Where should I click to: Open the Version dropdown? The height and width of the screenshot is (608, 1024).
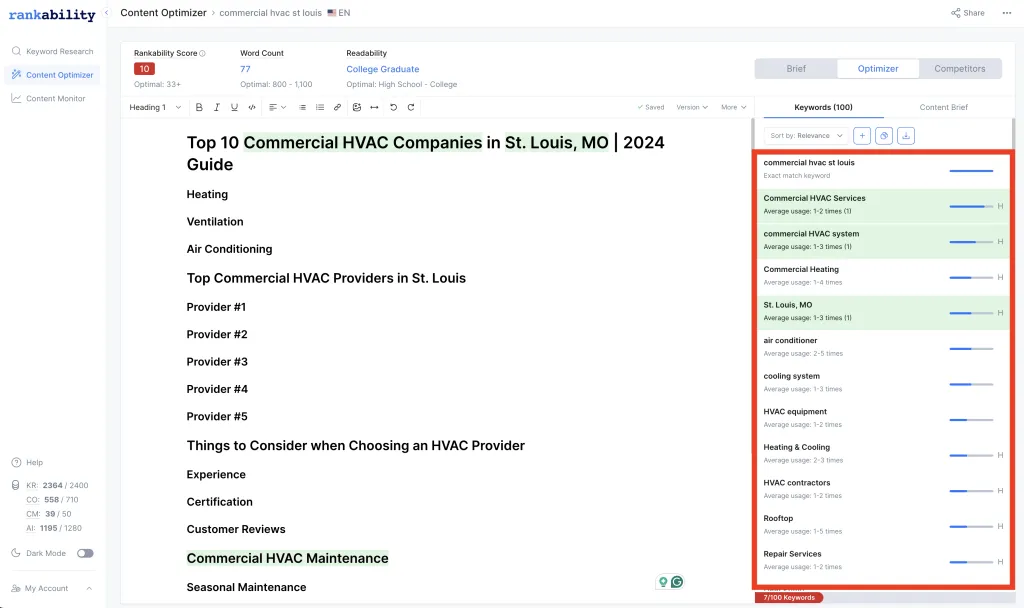pyautogui.click(x=691, y=107)
